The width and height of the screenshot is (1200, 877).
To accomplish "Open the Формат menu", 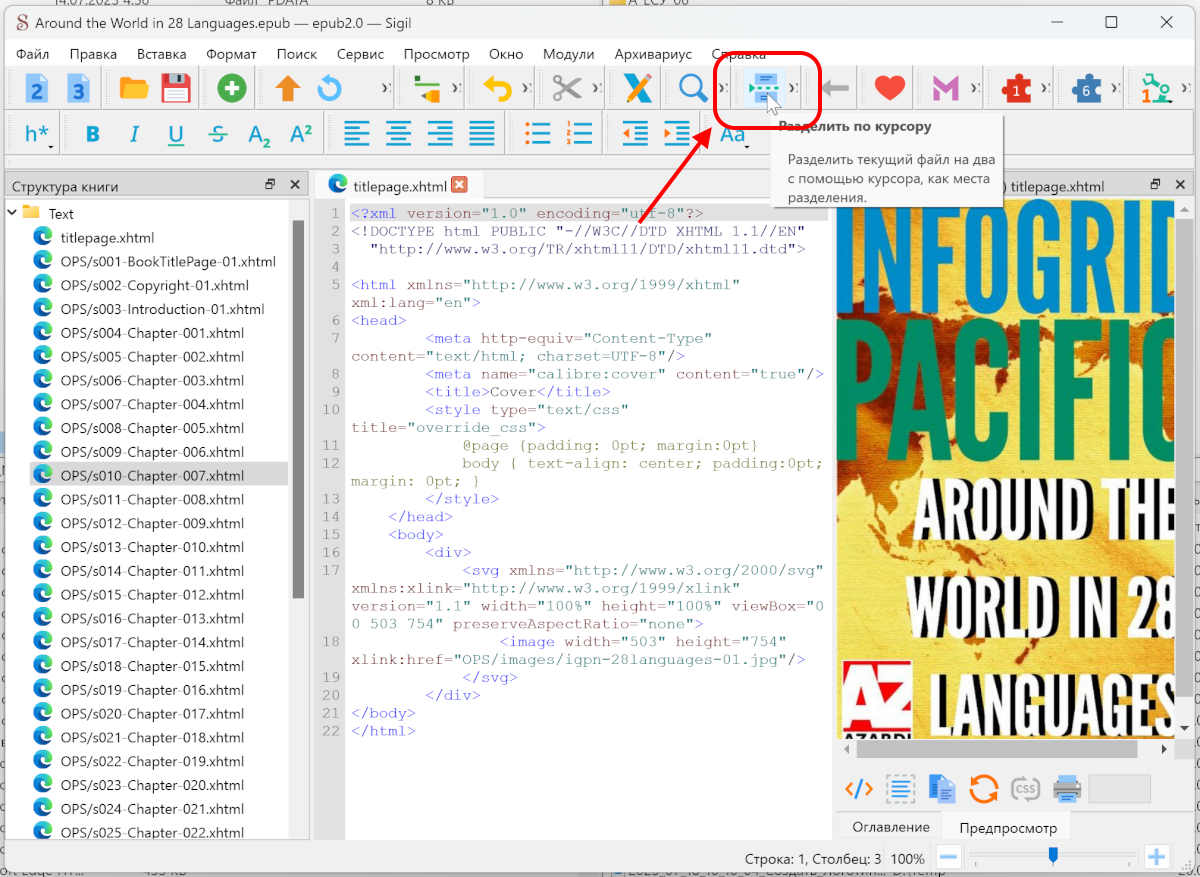I will tap(231, 54).
